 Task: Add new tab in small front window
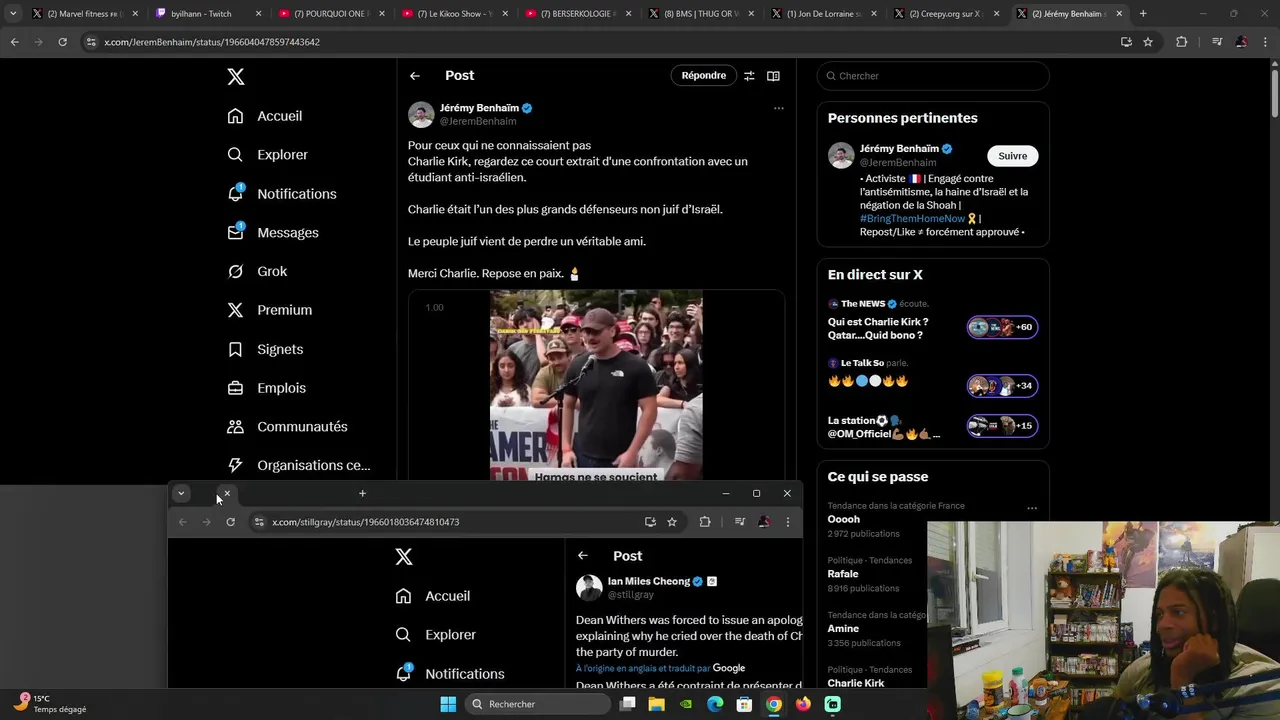pyautogui.click(x=362, y=493)
